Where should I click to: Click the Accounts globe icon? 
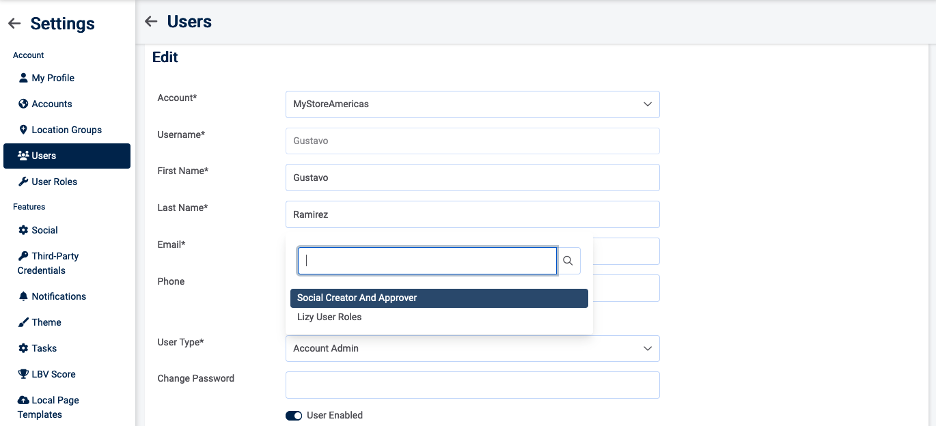point(23,104)
